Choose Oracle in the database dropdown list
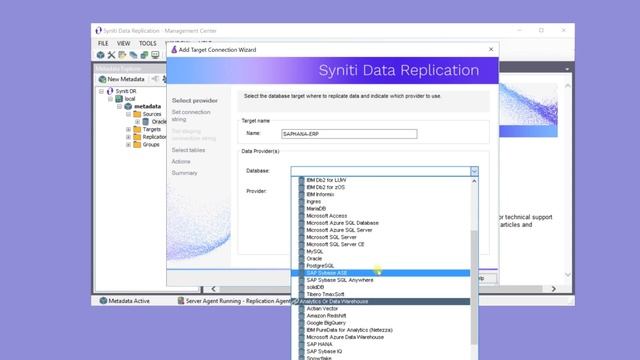640x360 pixels. coord(314,259)
